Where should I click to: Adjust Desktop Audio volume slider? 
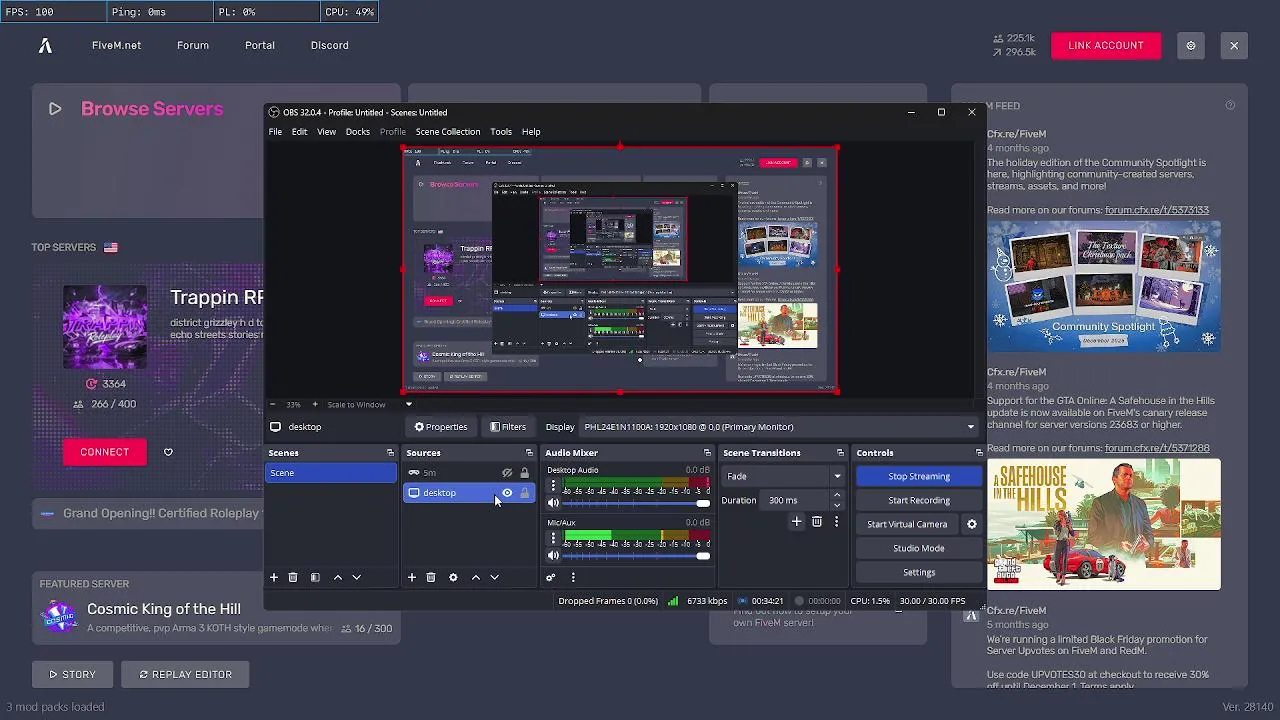pos(637,503)
